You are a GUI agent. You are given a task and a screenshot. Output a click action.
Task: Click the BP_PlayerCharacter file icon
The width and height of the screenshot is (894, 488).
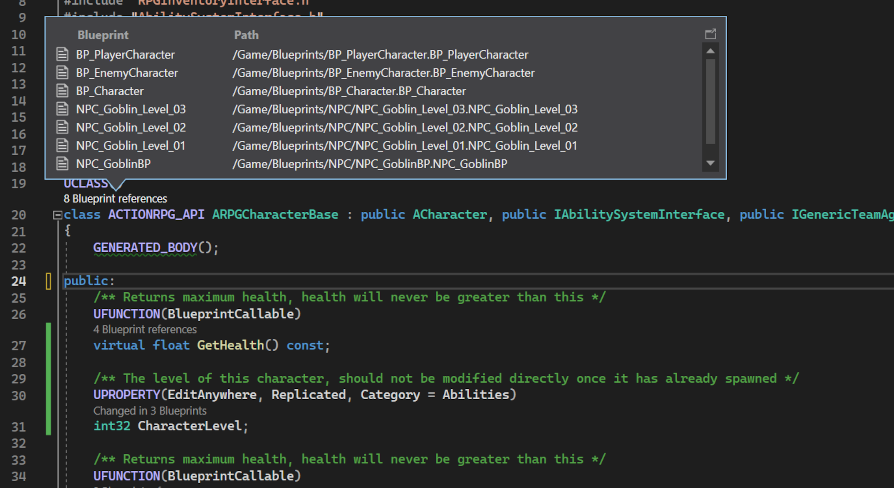point(63,55)
